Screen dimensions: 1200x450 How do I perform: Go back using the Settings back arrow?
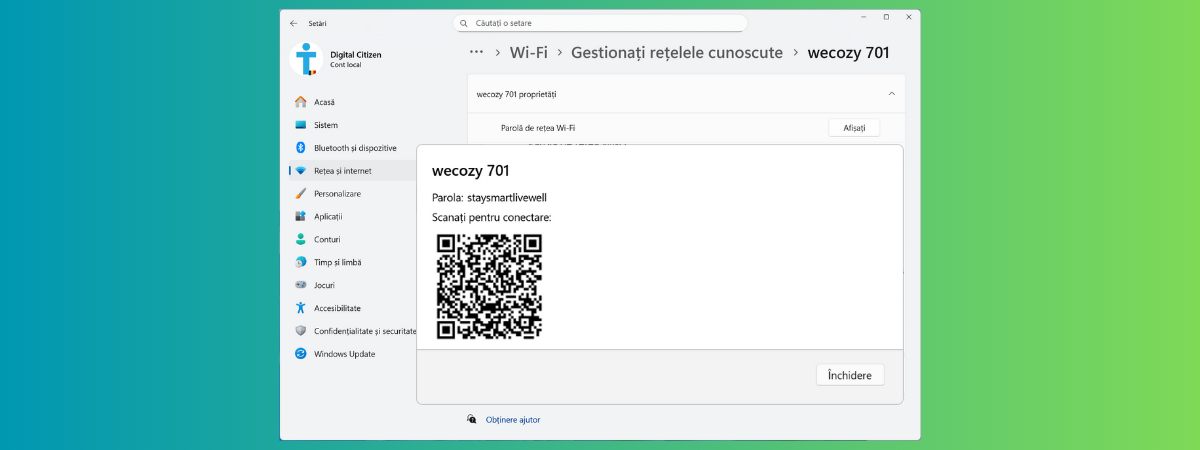293,23
